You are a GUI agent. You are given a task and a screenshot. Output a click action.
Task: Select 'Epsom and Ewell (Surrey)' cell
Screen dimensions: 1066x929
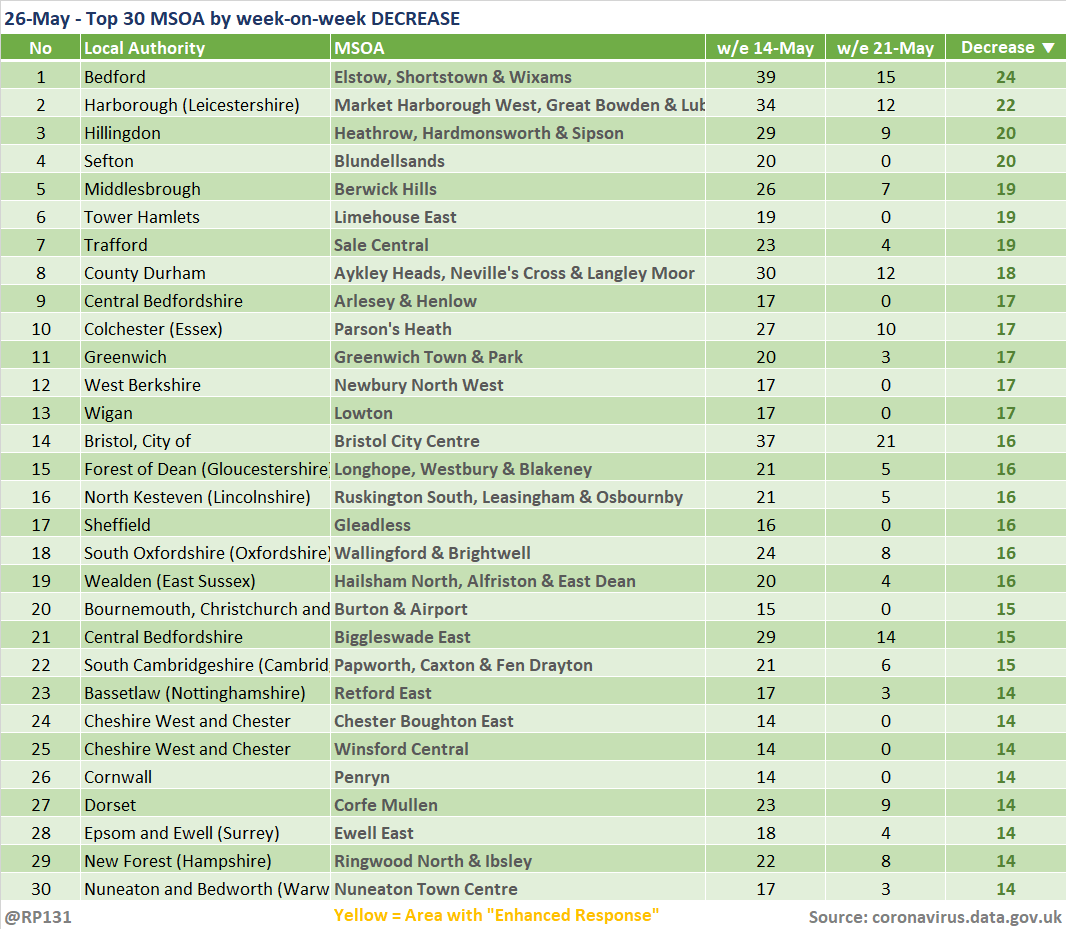pos(205,832)
